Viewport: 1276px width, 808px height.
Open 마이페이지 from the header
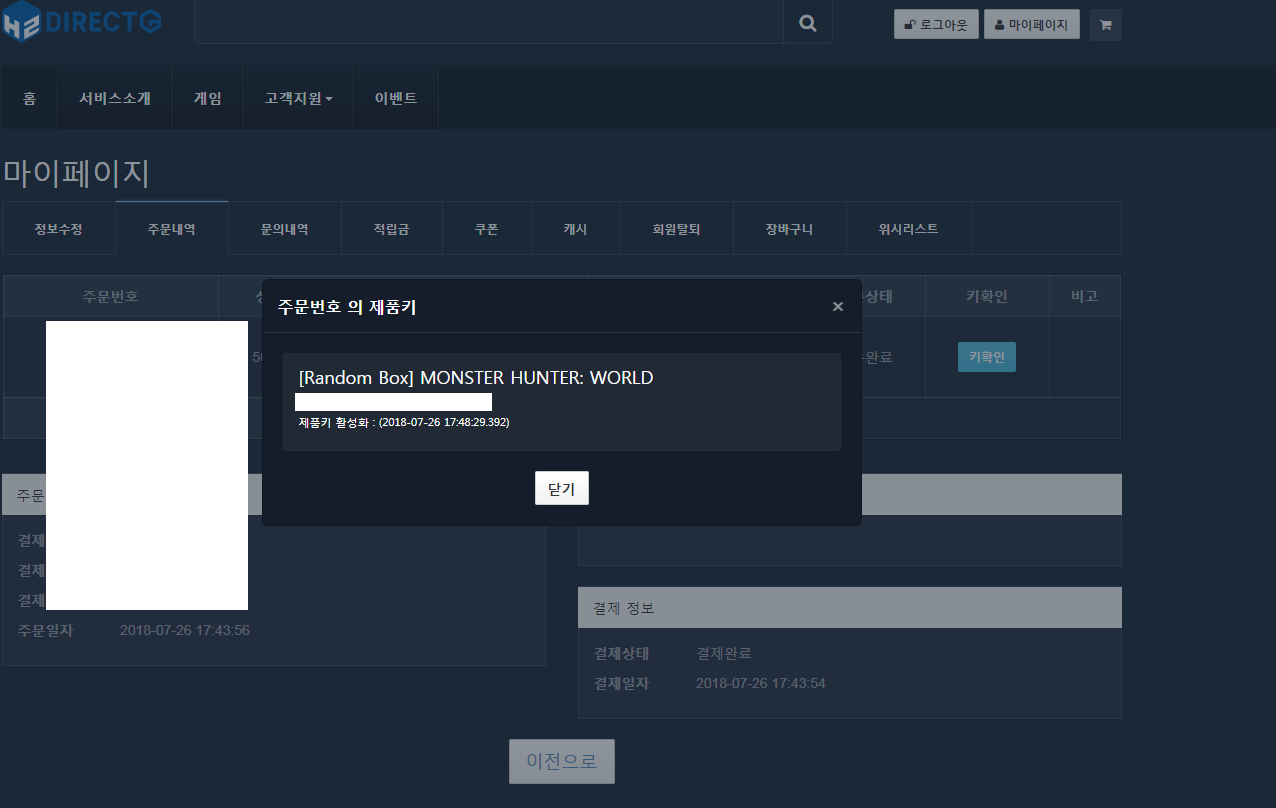tap(1031, 25)
